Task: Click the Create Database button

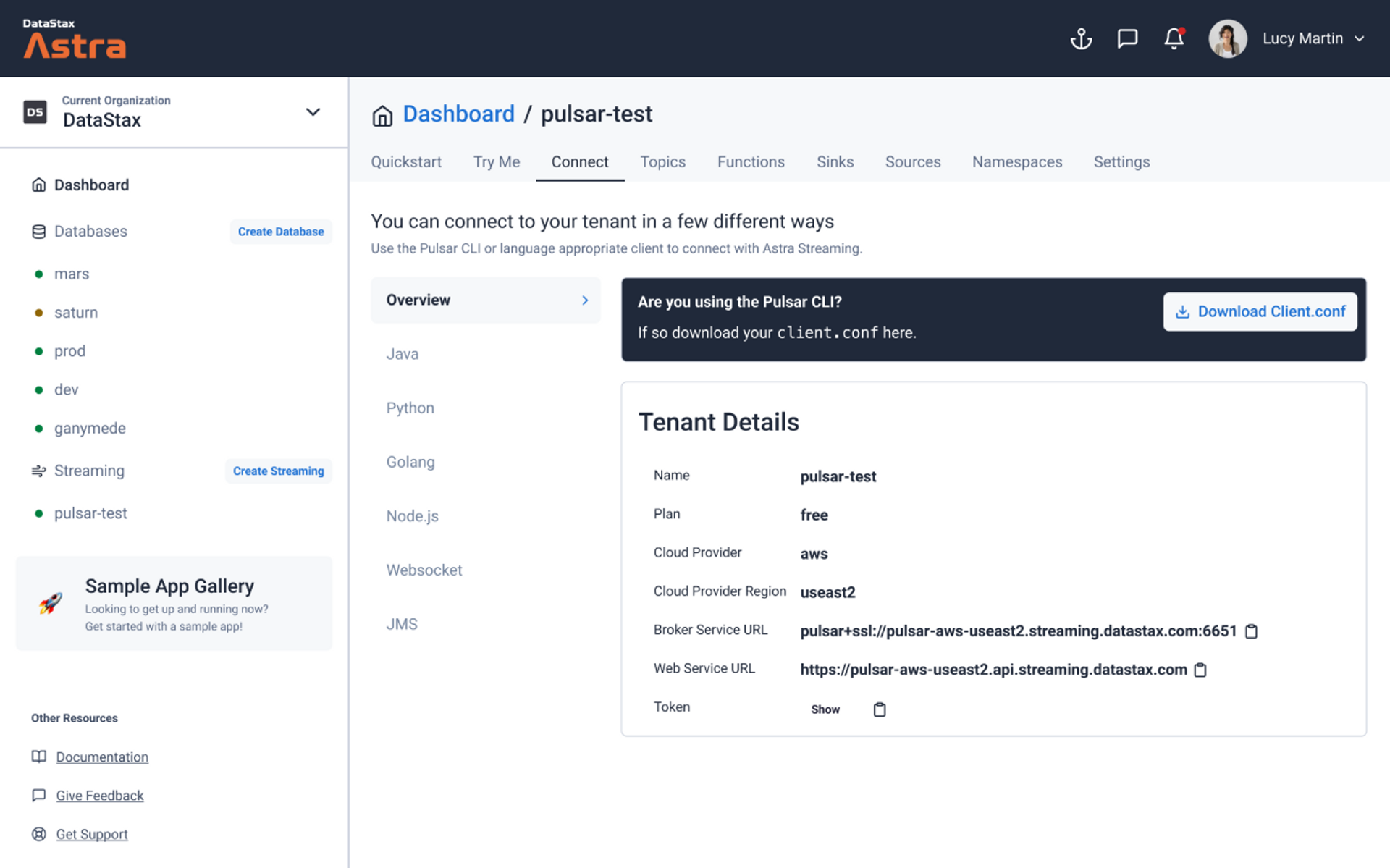Action: (281, 232)
